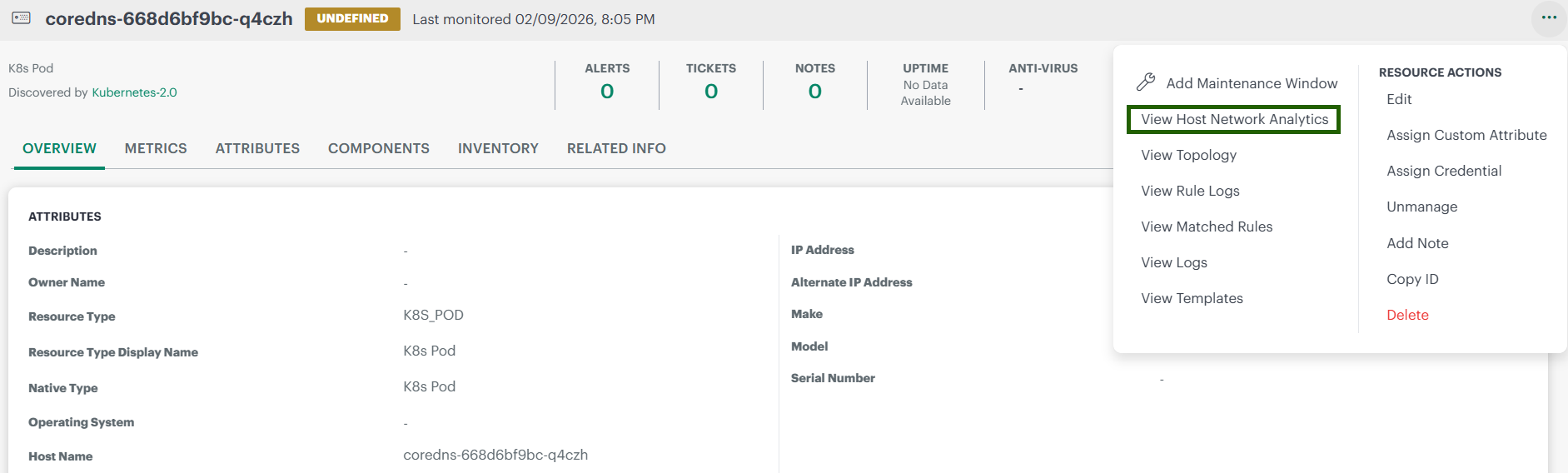Click the wrench maintenance icon
The height and width of the screenshot is (473, 1568).
click(1146, 82)
